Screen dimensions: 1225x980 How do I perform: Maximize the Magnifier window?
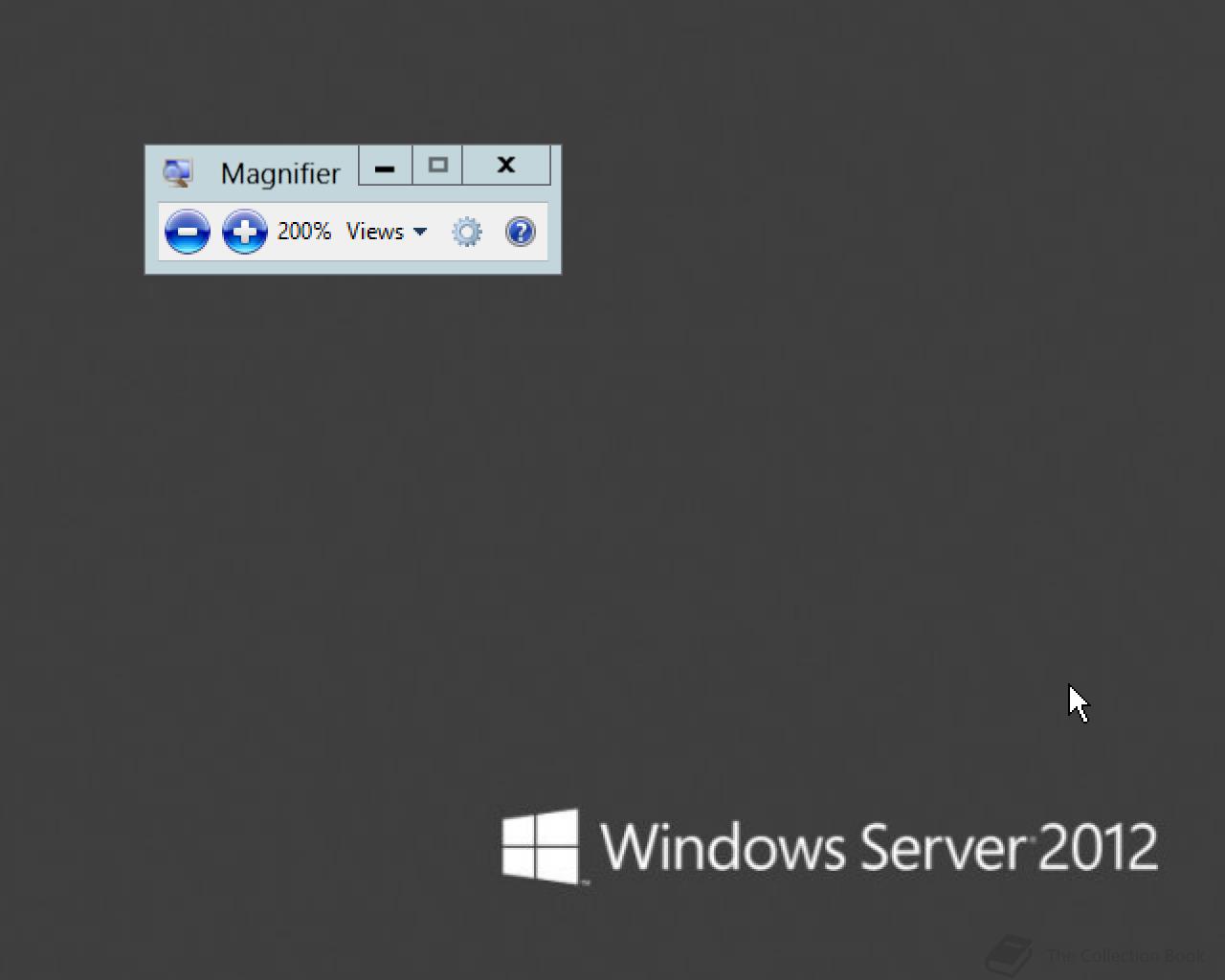pos(438,166)
